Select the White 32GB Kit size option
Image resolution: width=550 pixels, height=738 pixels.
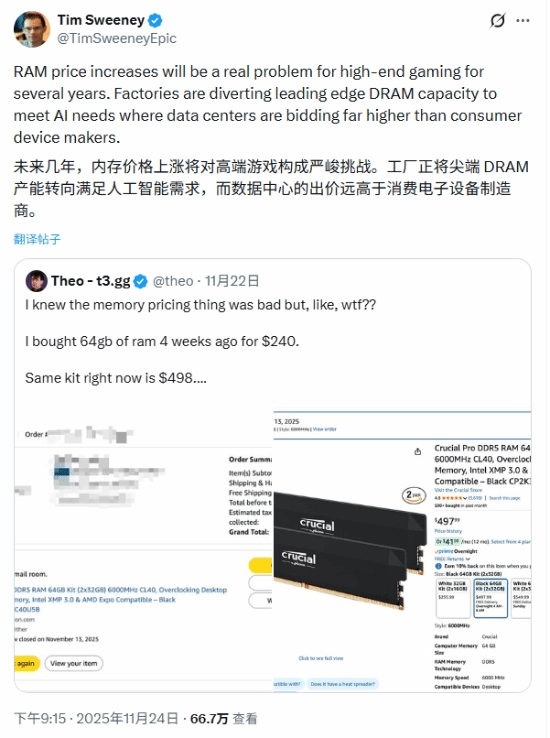[453, 598]
